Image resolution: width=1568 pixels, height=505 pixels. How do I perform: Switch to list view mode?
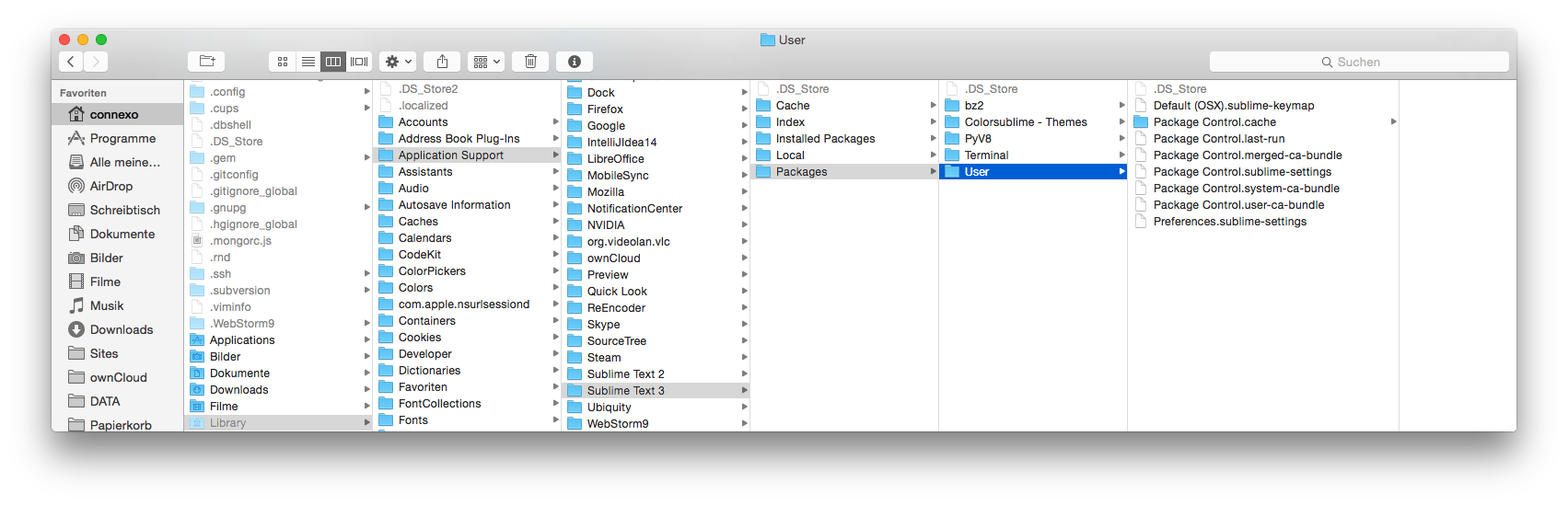point(308,62)
